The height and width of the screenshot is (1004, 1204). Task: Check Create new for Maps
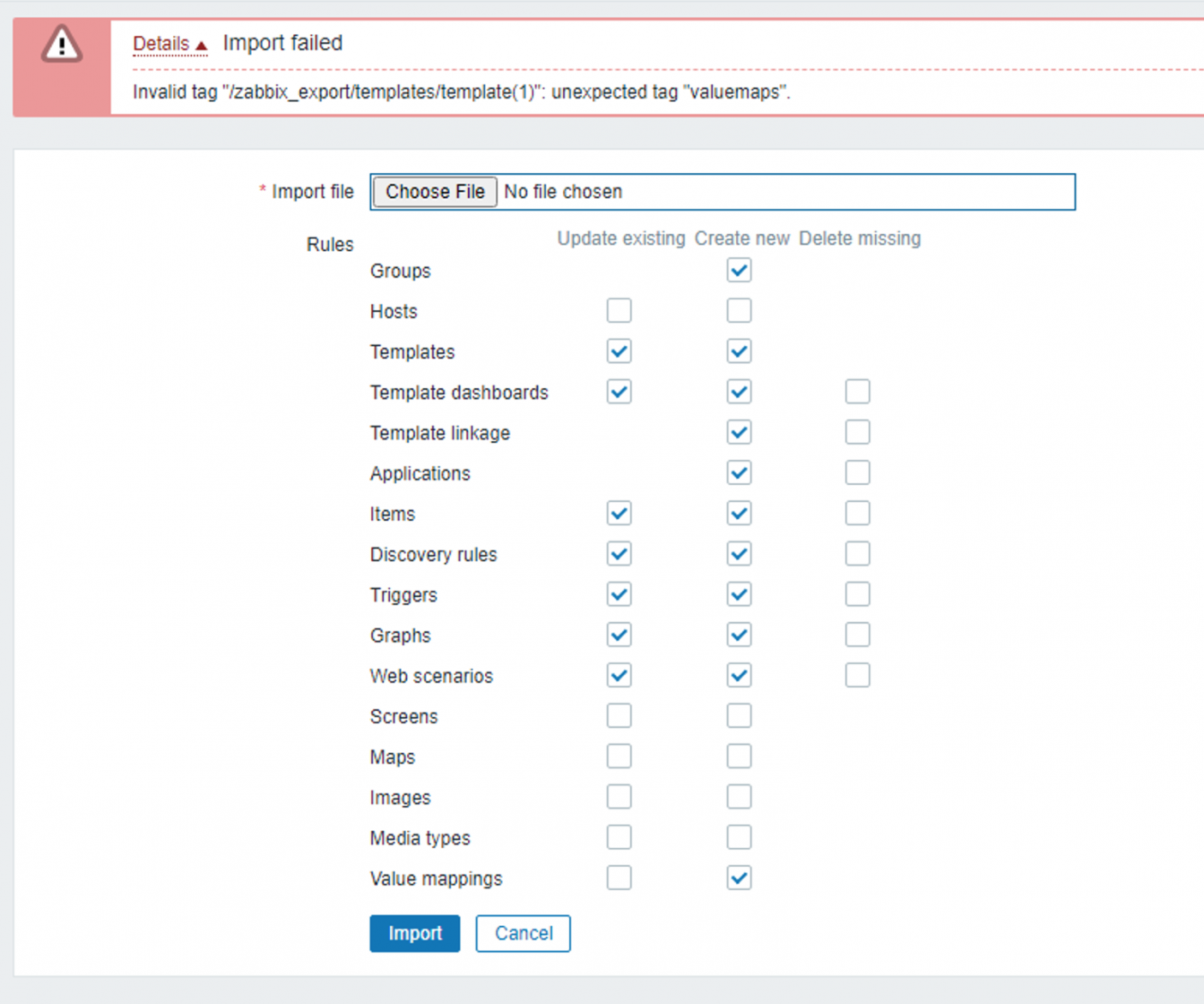739,756
